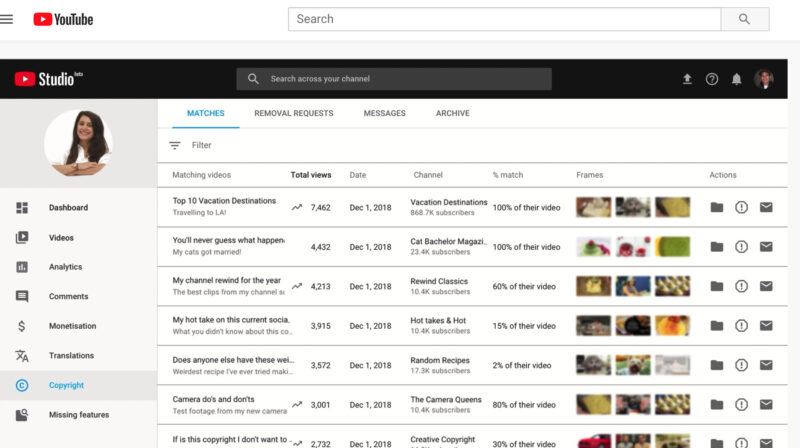This screenshot has width=800, height=448.
Task: Archive the Rewind Classics match
Action: coord(717,286)
